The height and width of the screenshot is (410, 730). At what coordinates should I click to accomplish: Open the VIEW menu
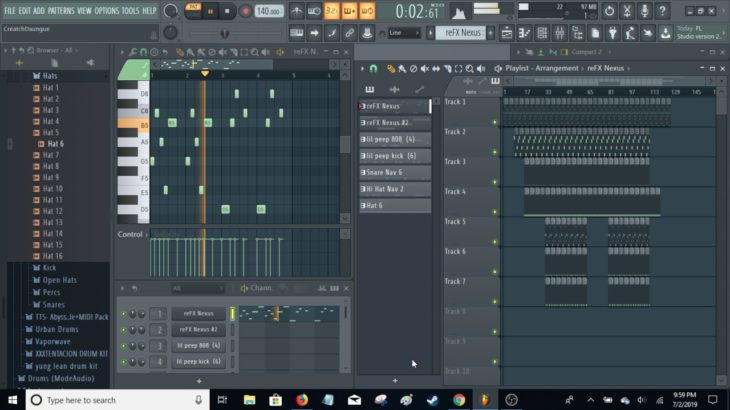coord(84,10)
